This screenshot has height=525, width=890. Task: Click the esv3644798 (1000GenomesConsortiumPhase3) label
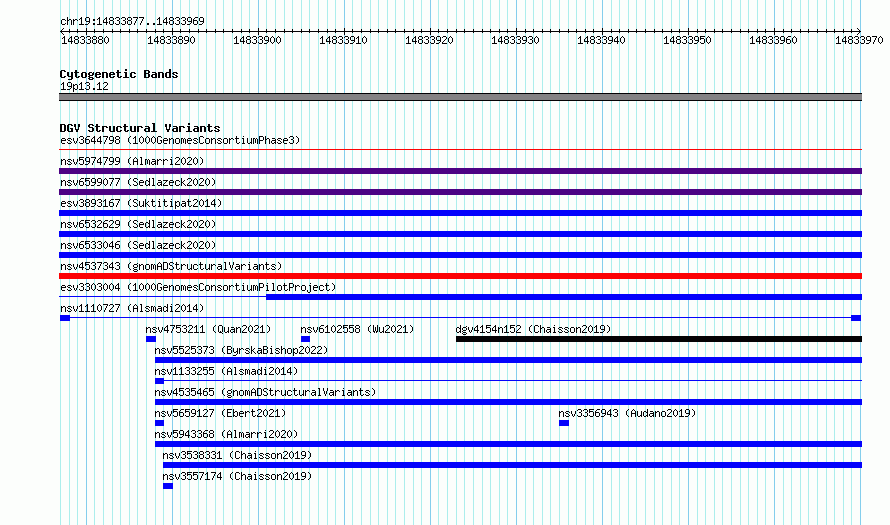[180, 140]
